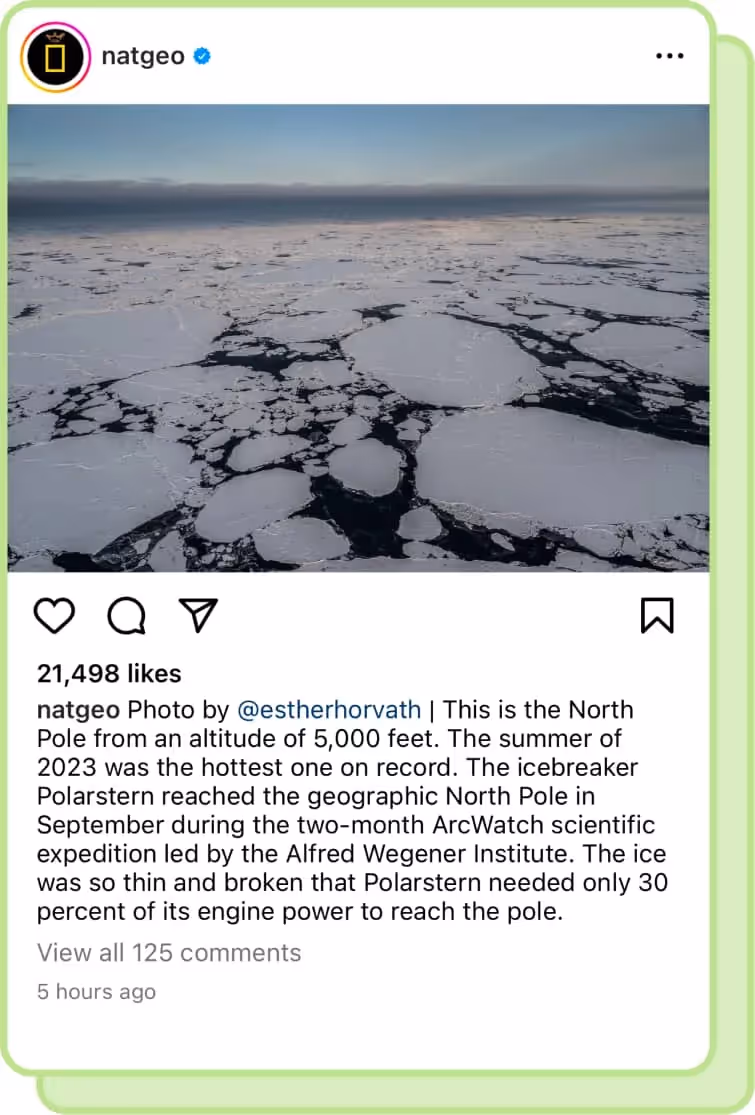Image resolution: width=755 pixels, height=1115 pixels.
Task: See who liked by clicking 21,498 likes
Action: point(108,674)
